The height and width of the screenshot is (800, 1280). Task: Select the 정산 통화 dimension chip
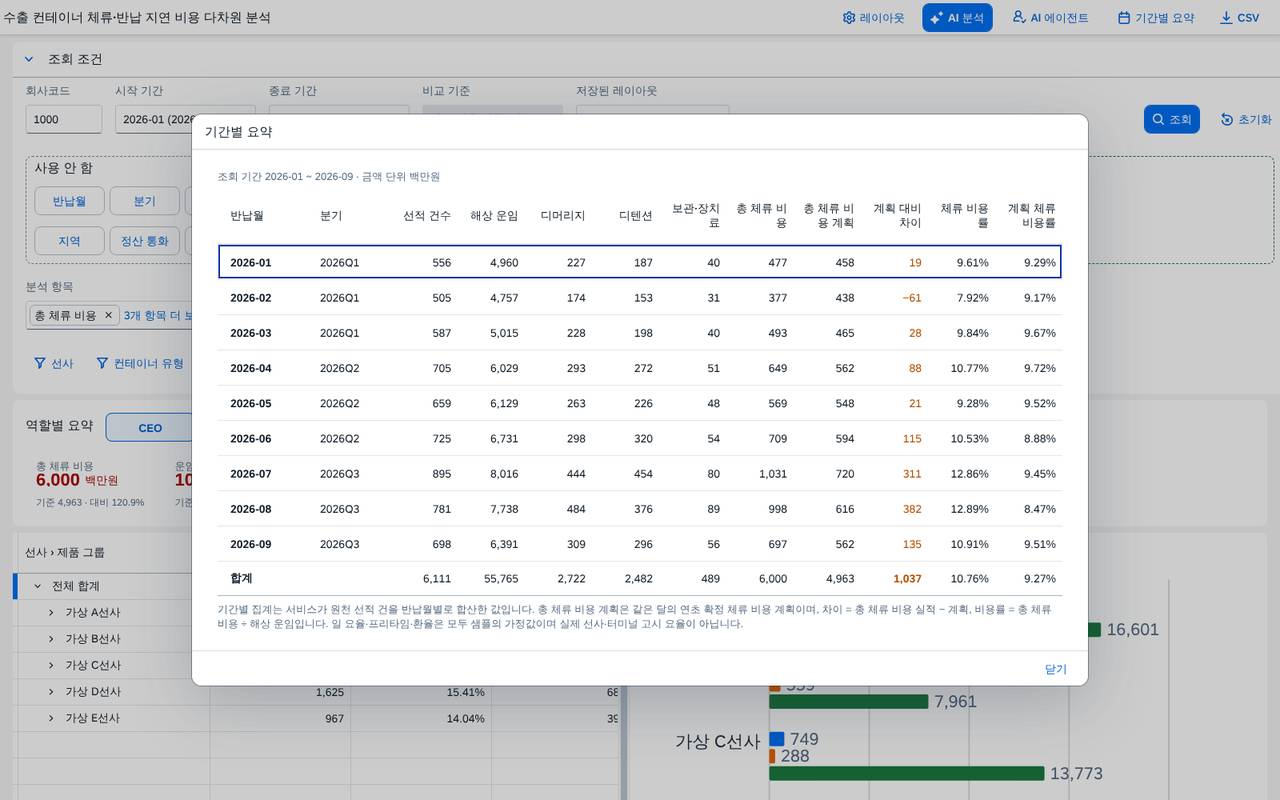144,241
